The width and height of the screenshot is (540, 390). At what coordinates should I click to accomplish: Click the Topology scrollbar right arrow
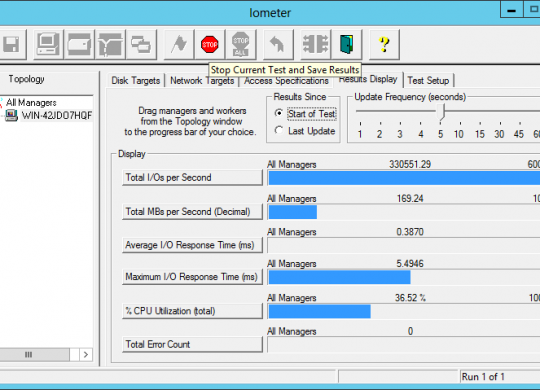[x=86, y=355]
